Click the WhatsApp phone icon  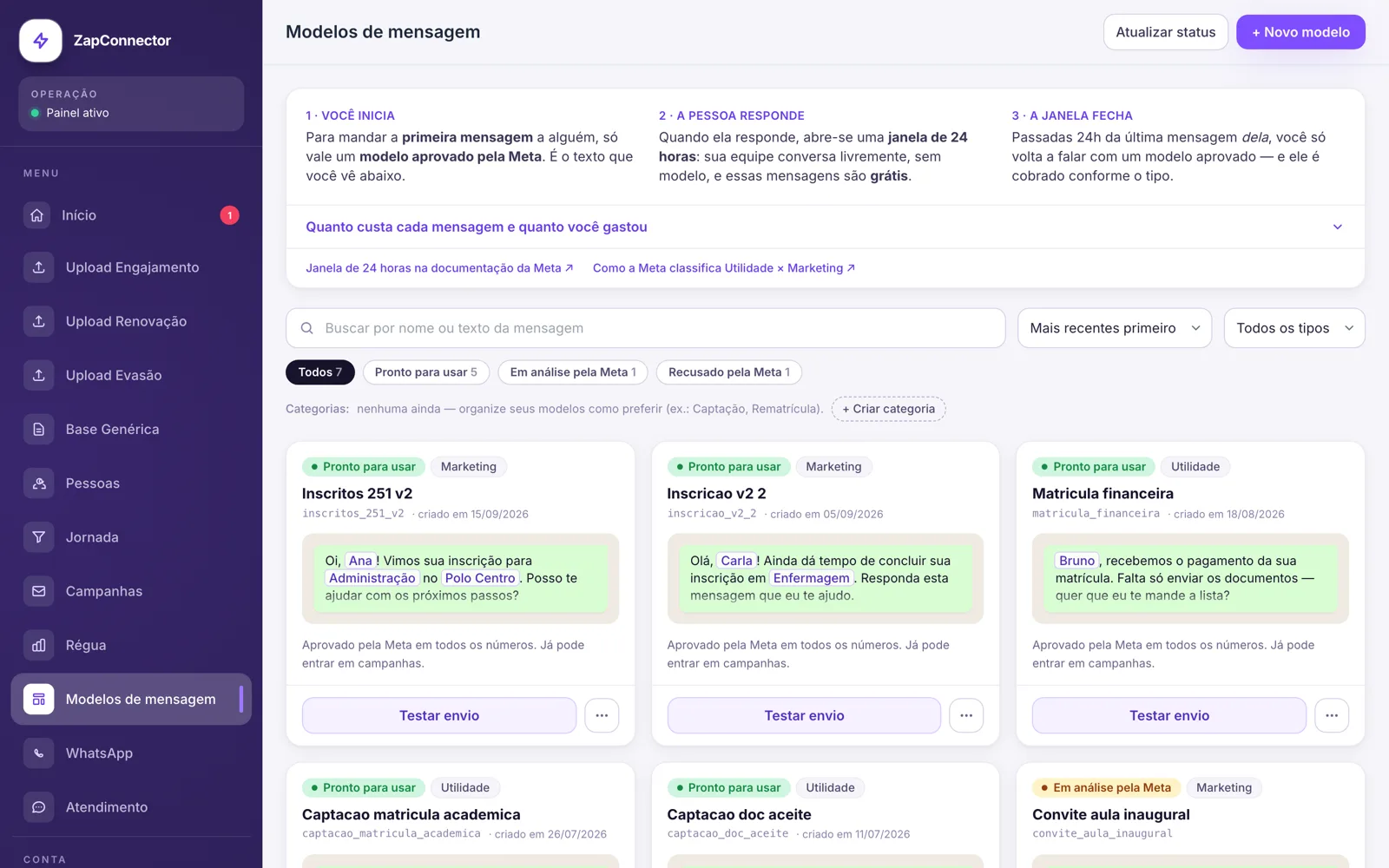(x=38, y=753)
